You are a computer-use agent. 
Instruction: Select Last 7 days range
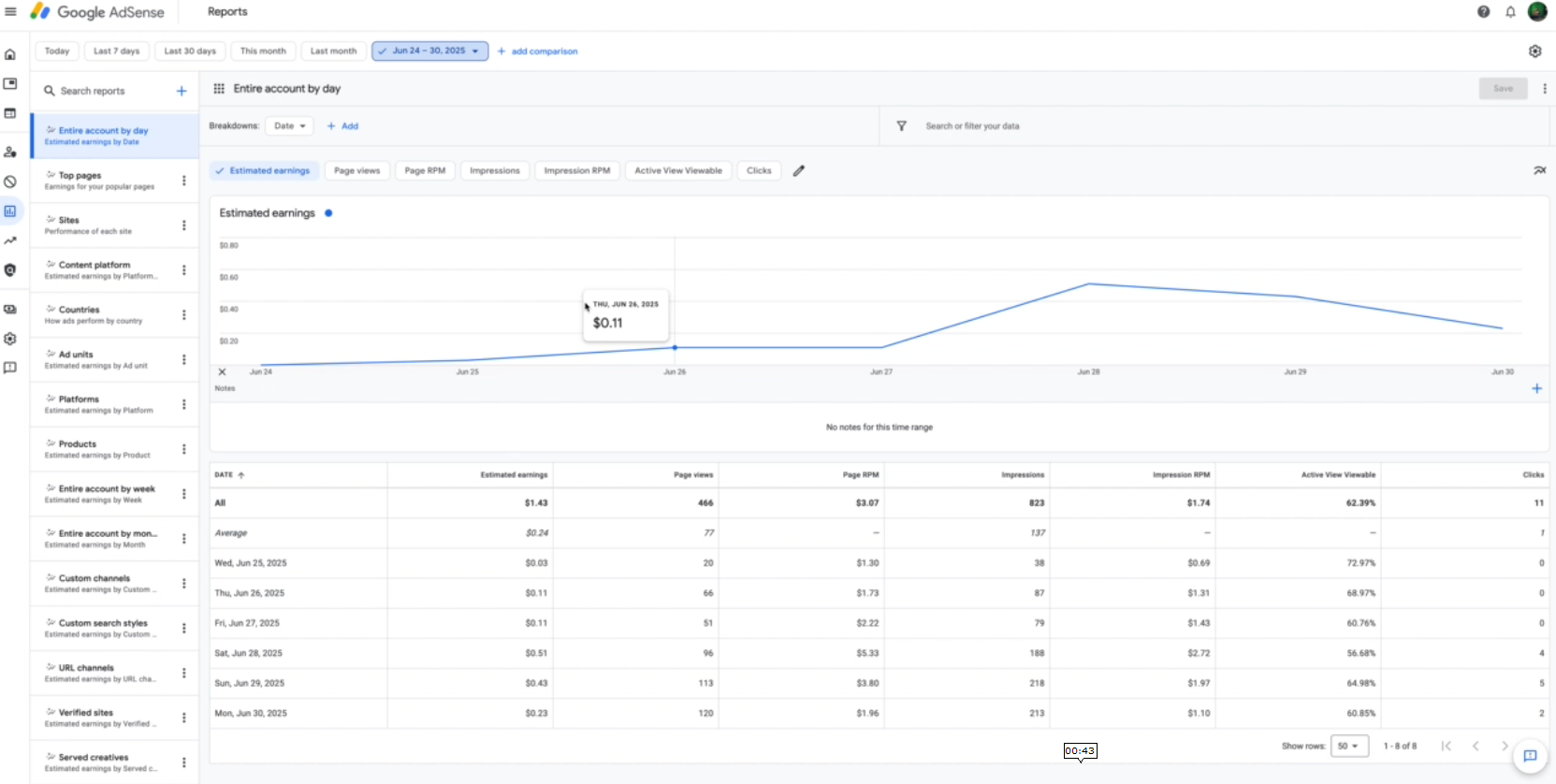coord(117,51)
